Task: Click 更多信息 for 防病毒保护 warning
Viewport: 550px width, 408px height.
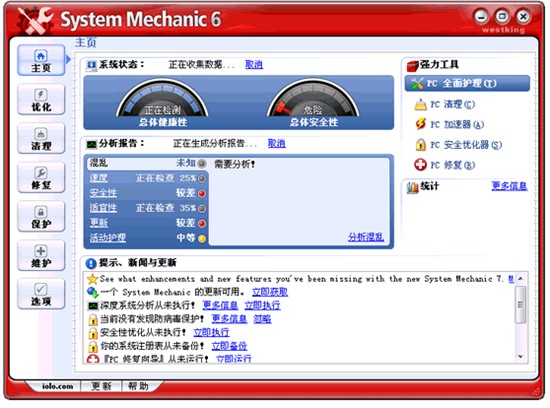Action: coord(229,319)
